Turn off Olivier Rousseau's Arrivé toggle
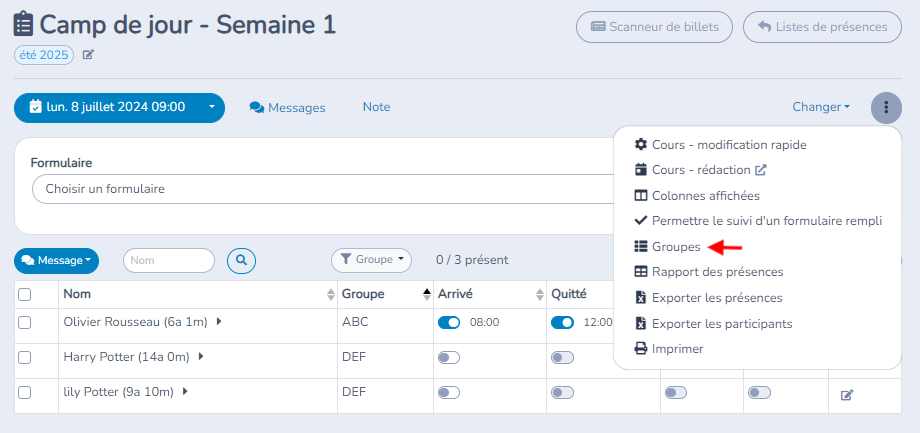Screen dimensions: 920x433 coord(449,323)
